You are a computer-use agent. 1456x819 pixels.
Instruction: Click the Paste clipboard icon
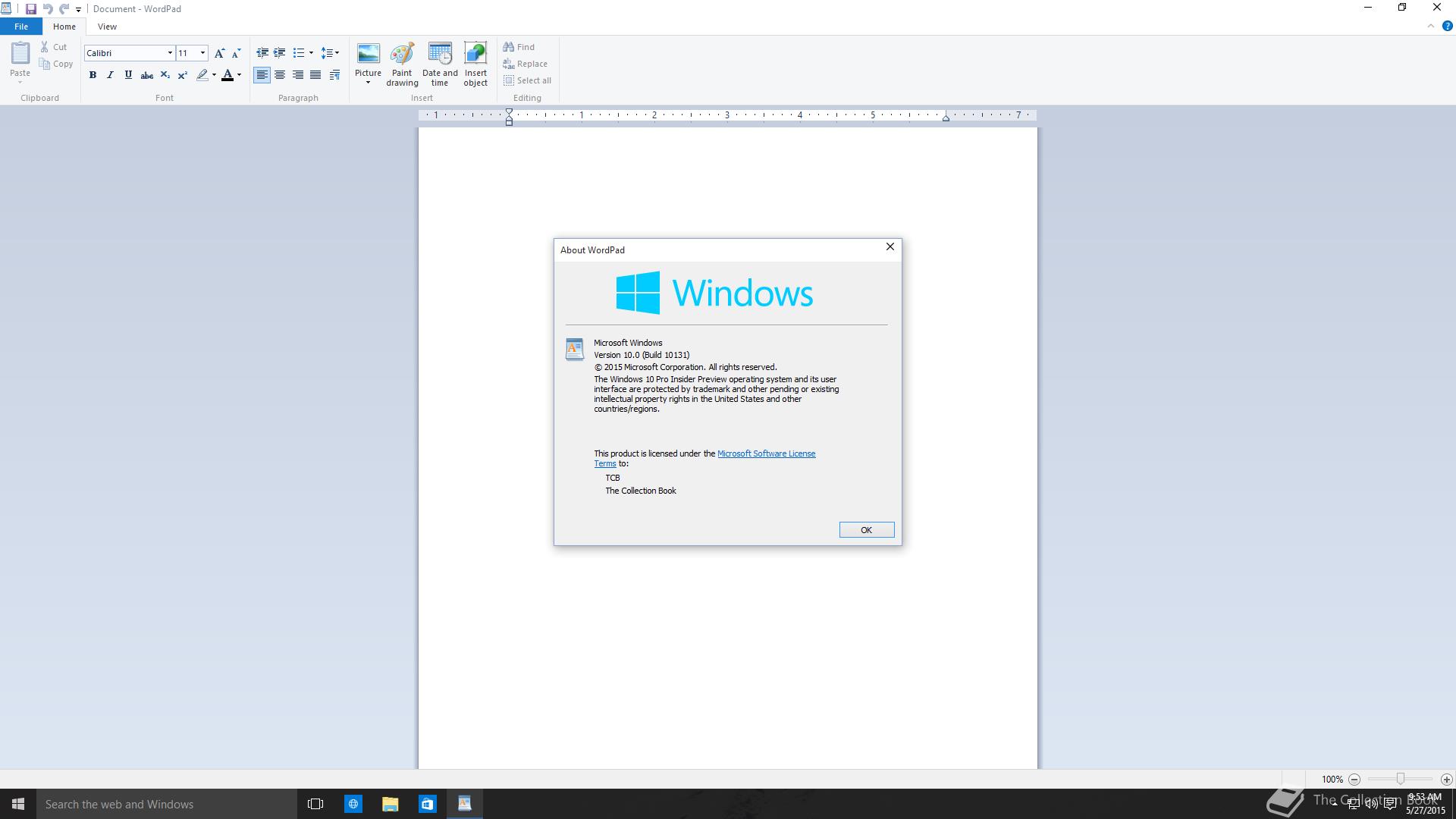20,54
